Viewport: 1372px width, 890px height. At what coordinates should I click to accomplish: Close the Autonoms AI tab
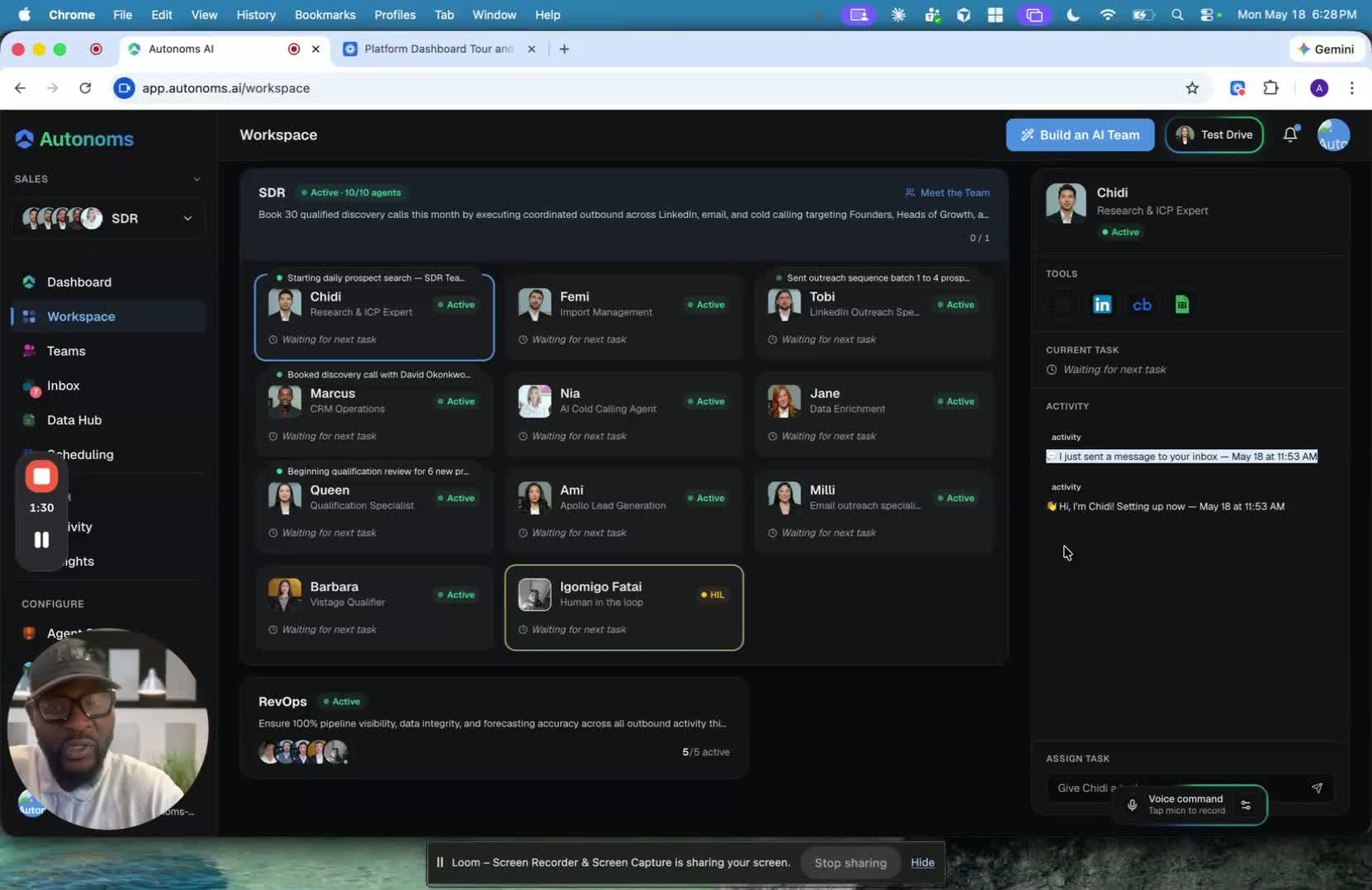click(x=315, y=49)
